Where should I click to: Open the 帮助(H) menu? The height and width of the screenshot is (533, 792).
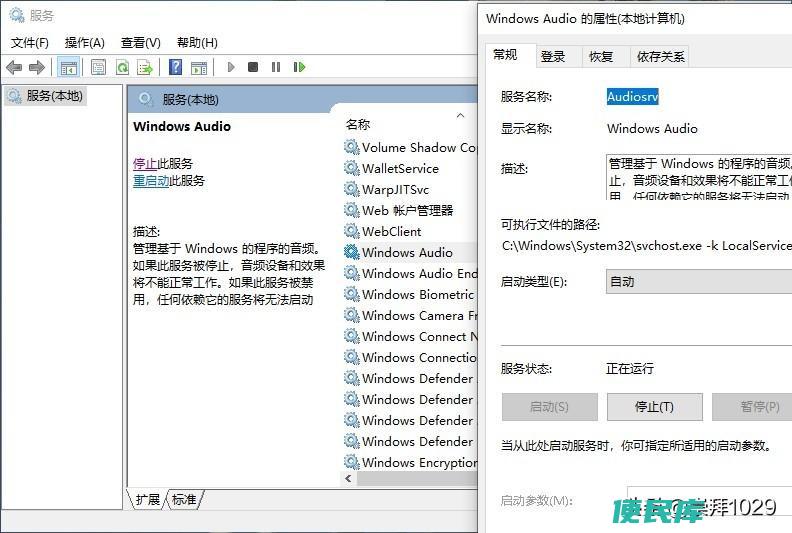point(197,43)
